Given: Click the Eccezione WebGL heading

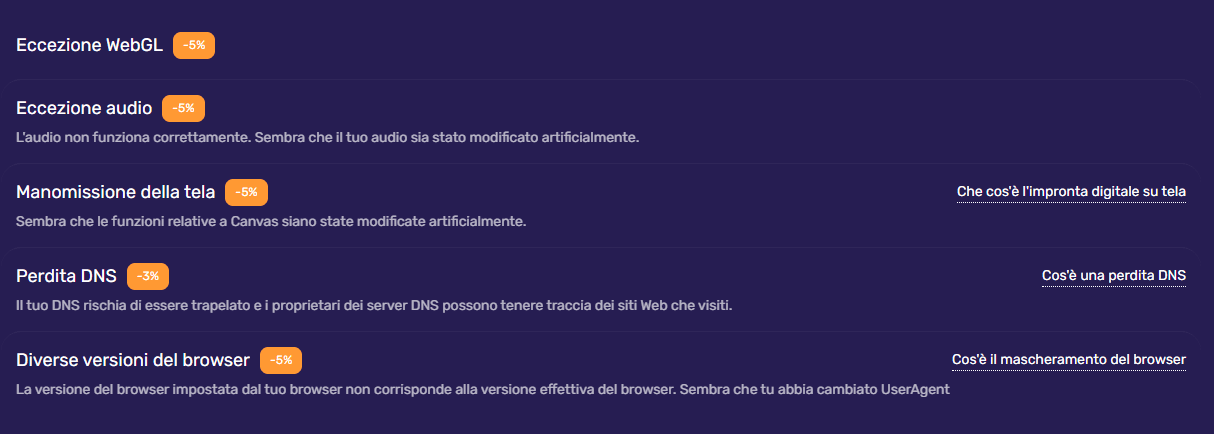Looking at the screenshot, I should pyautogui.click(x=89, y=45).
